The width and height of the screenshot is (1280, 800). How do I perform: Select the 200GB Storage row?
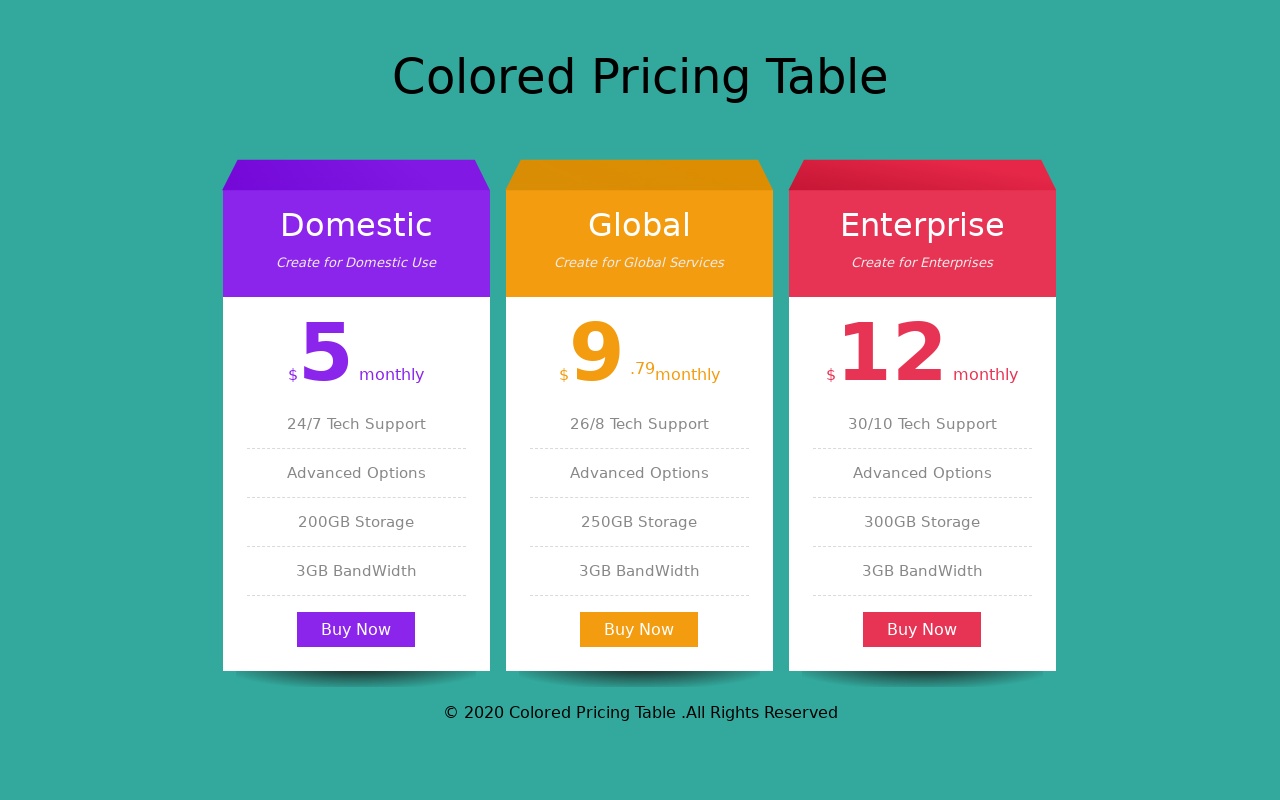[x=356, y=522]
